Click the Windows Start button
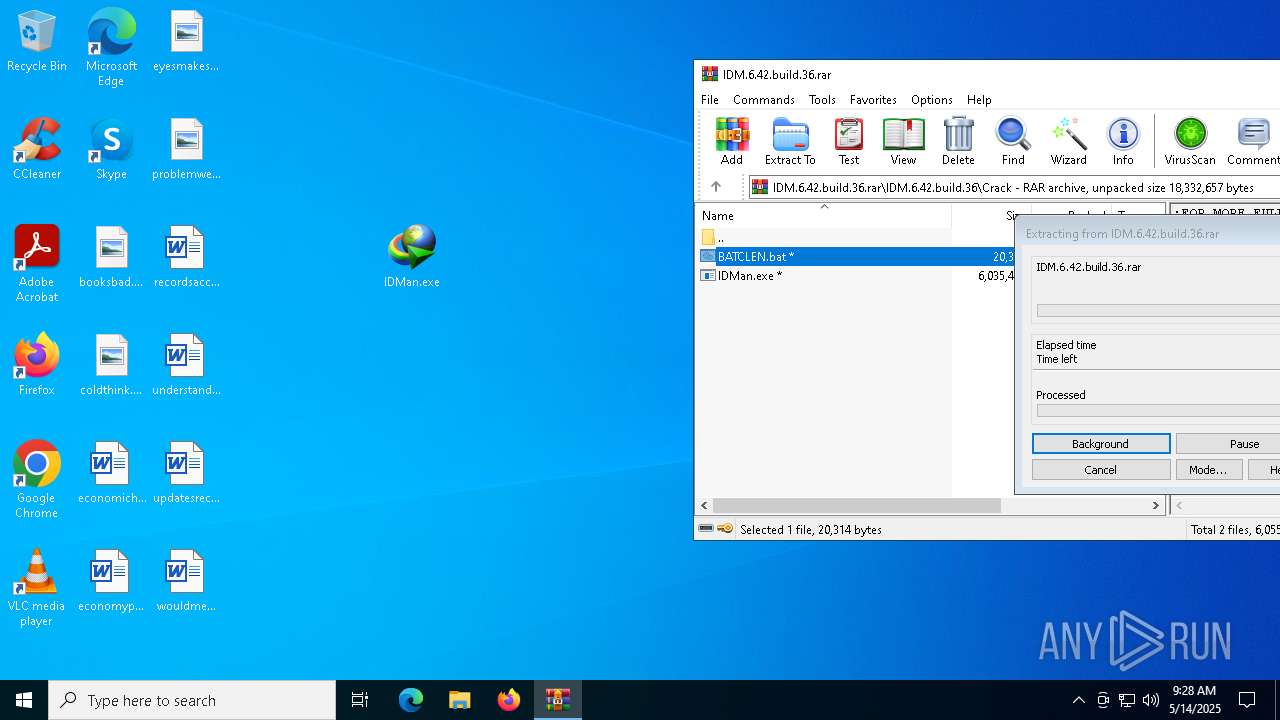Screen dimensions: 1280x720 (x=24, y=700)
